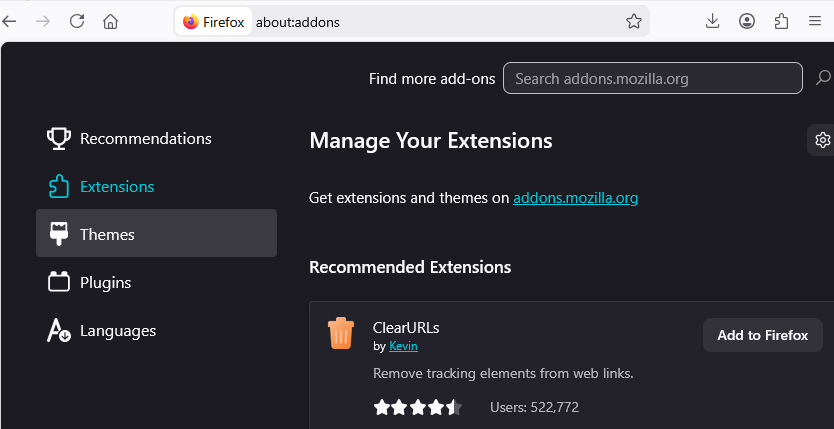Go back to the previous page

(10, 22)
